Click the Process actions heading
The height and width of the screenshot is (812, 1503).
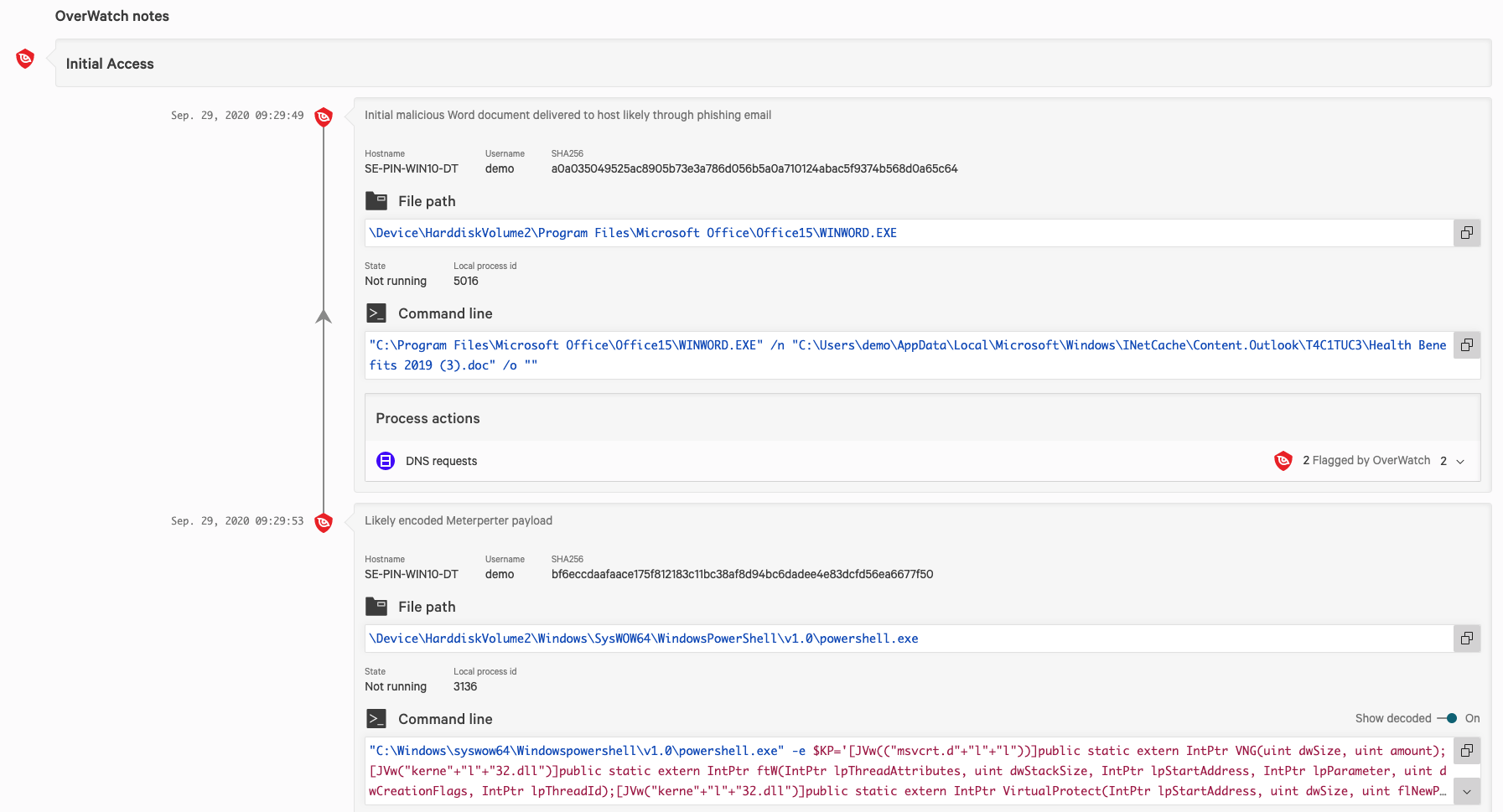[428, 418]
